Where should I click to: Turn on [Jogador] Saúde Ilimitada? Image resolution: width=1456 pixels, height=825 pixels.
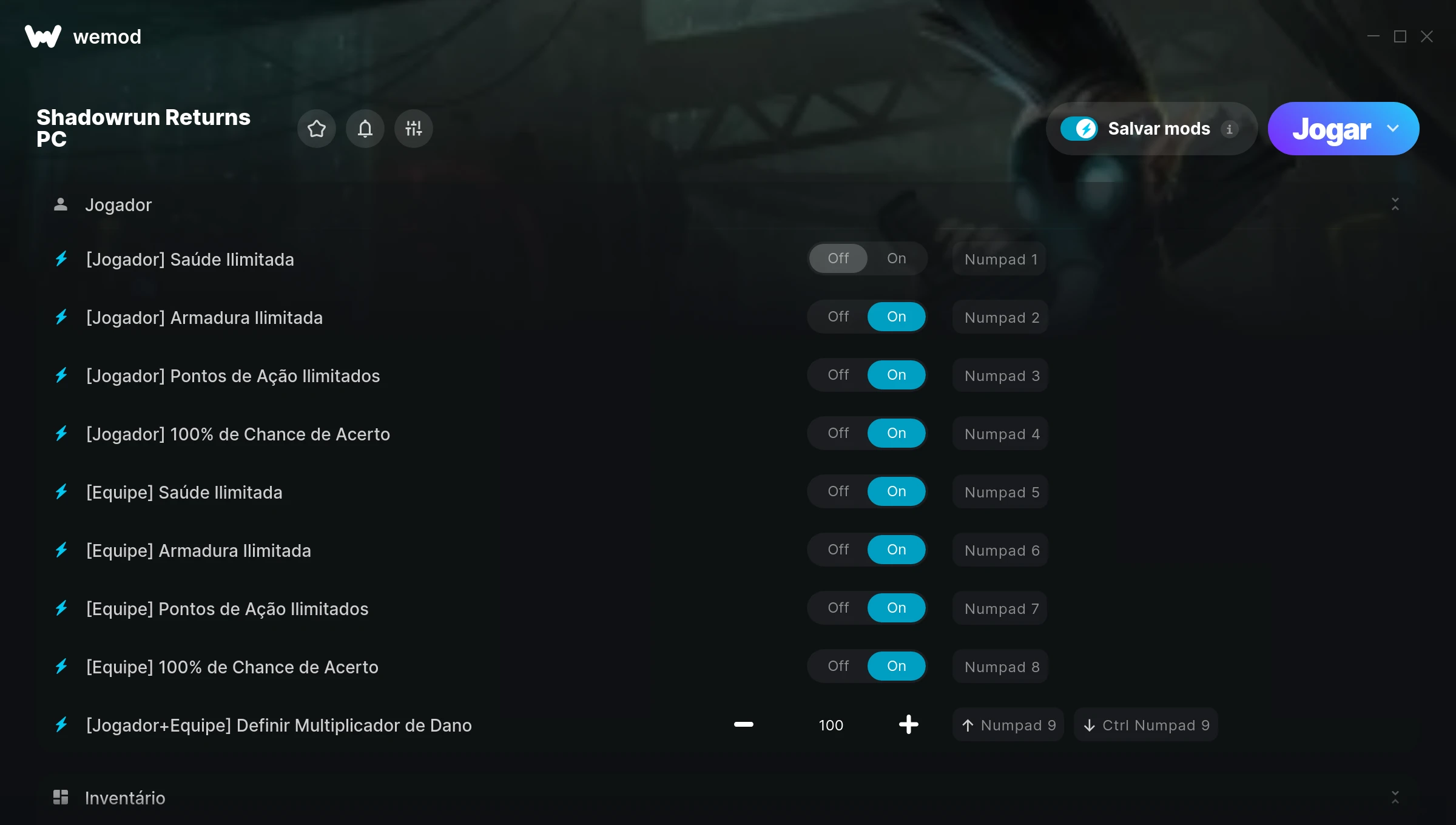[897, 258]
